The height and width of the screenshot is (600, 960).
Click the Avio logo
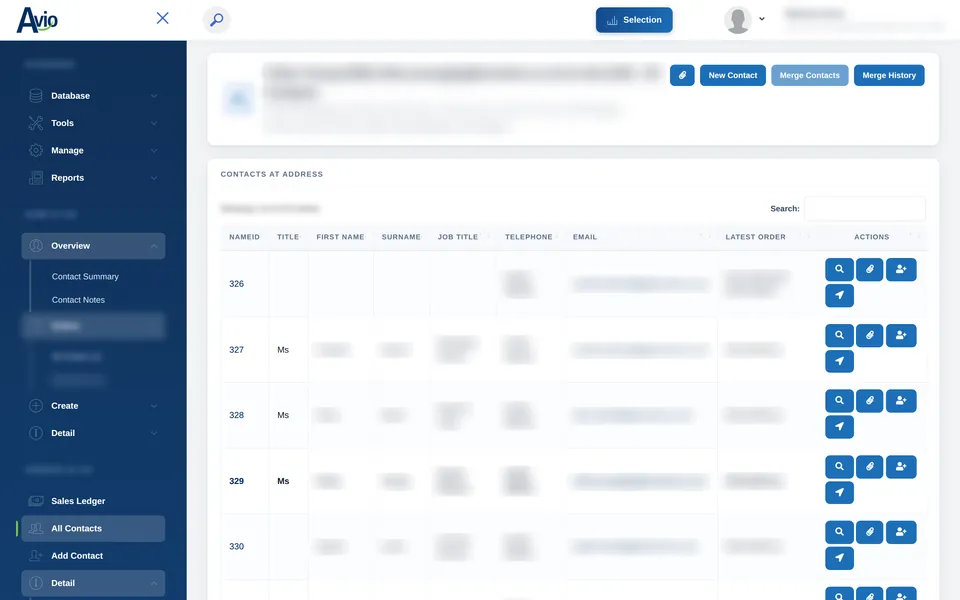pos(37,20)
